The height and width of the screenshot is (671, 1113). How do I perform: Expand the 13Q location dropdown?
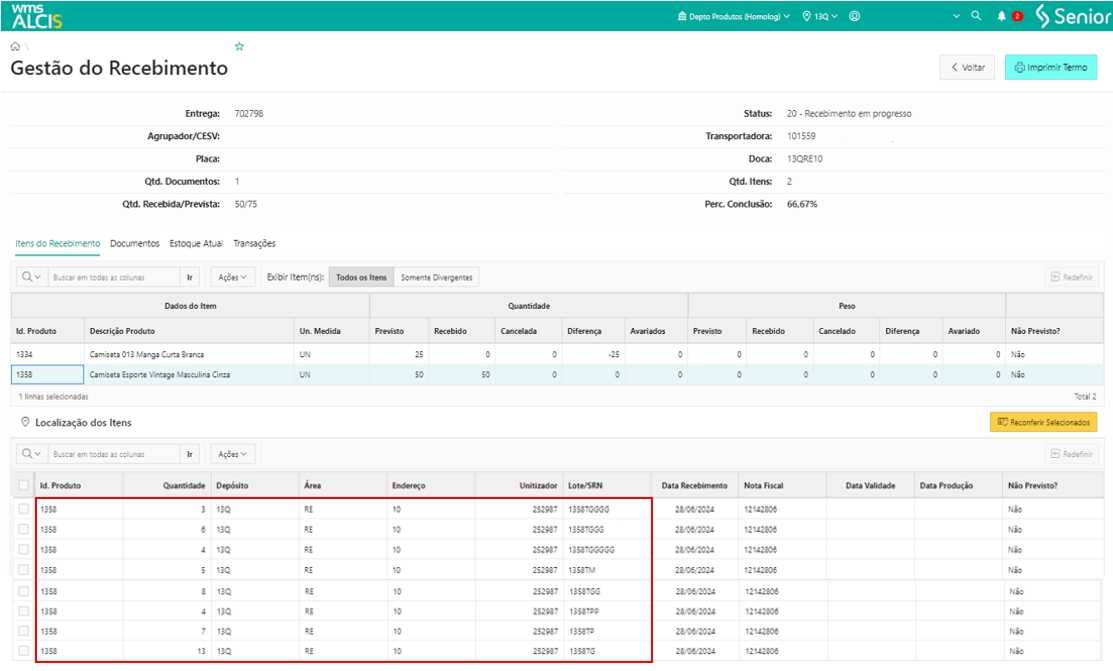820,16
